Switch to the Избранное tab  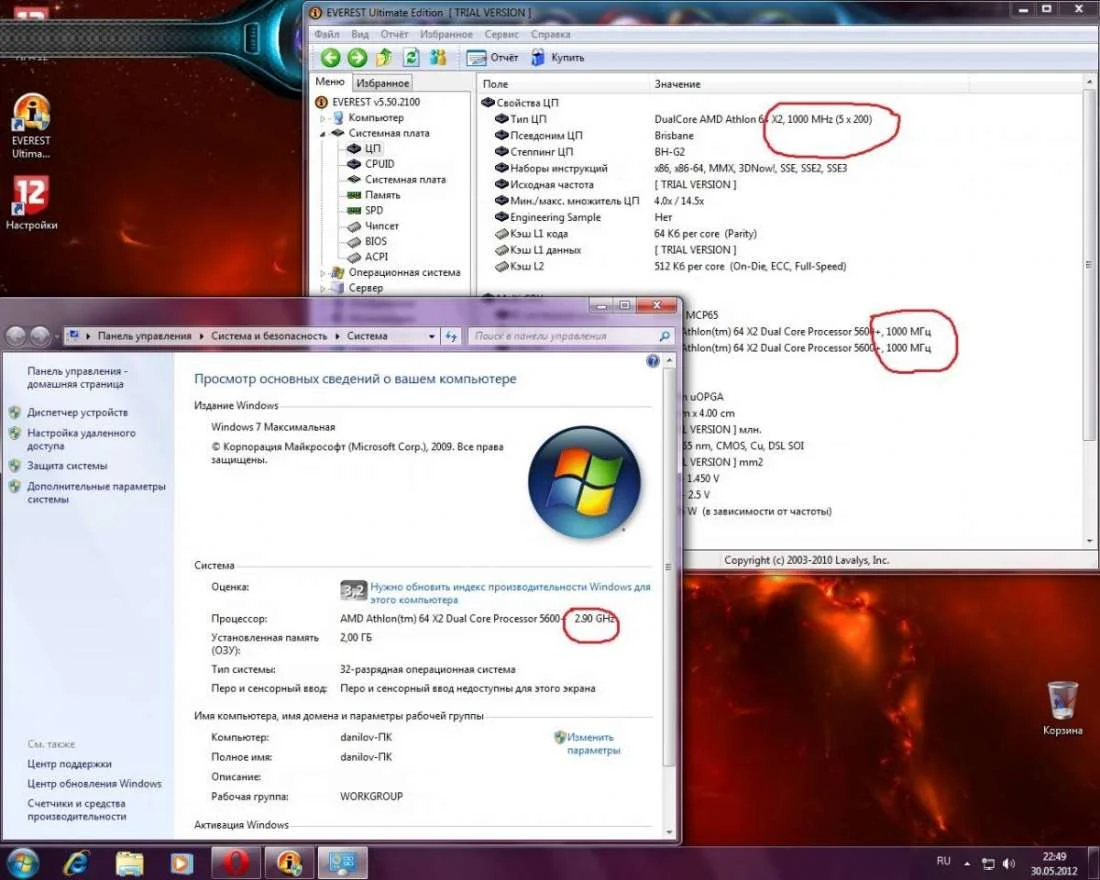382,84
